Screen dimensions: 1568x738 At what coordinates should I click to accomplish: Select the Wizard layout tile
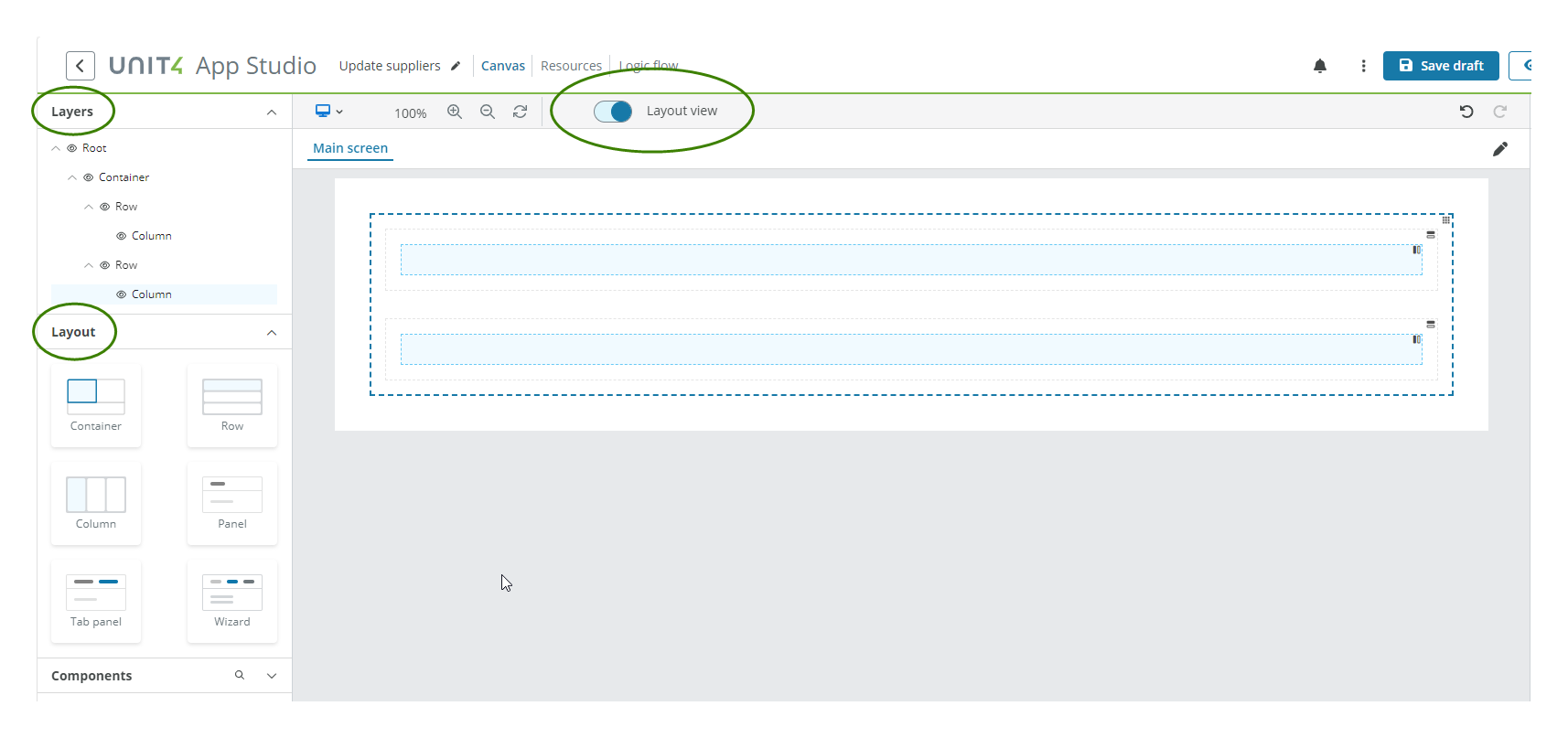[x=232, y=602]
